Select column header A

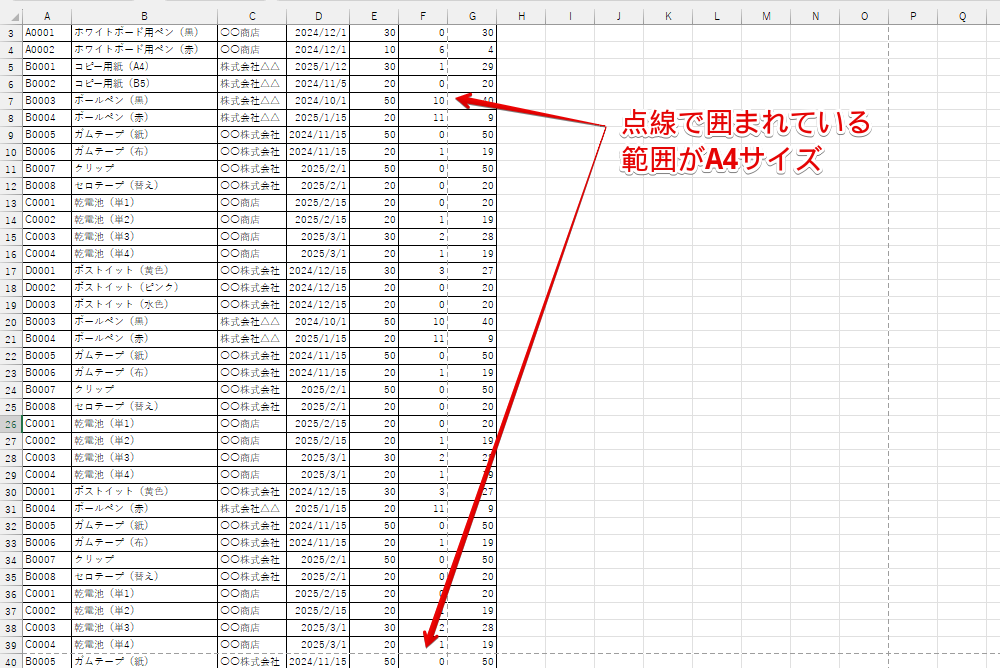point(47,16)
